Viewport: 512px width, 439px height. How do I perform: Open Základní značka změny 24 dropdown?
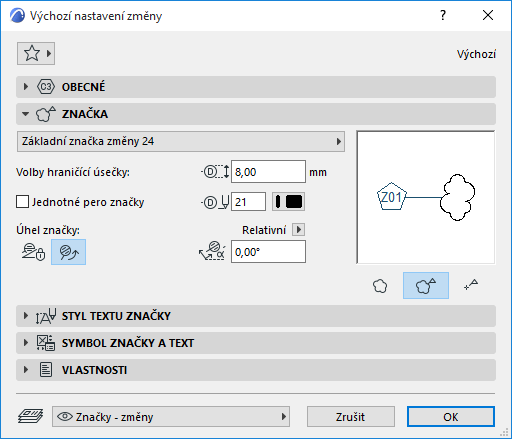(x=181, y=141)
